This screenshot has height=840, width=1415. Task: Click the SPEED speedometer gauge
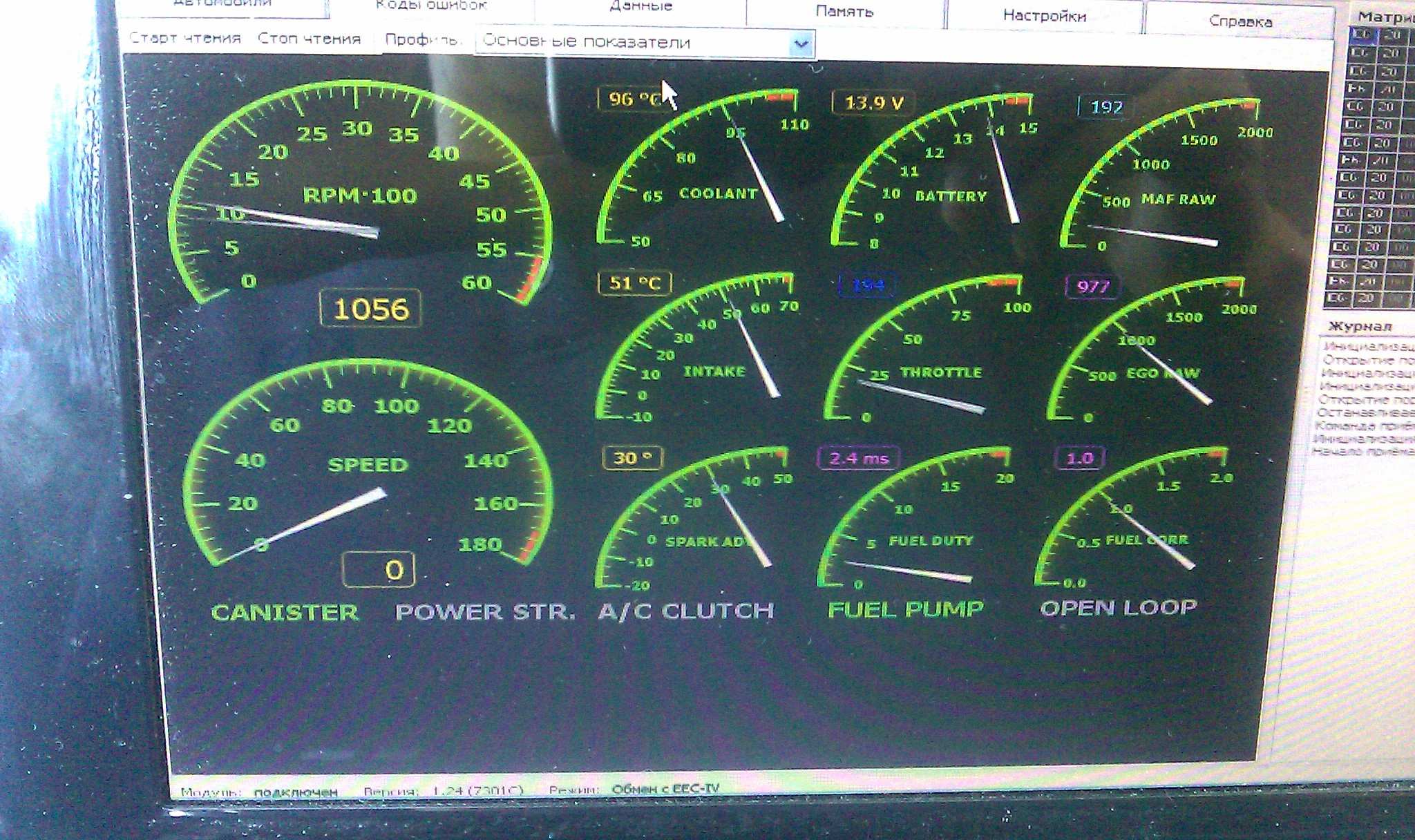(x=368, y=466)
